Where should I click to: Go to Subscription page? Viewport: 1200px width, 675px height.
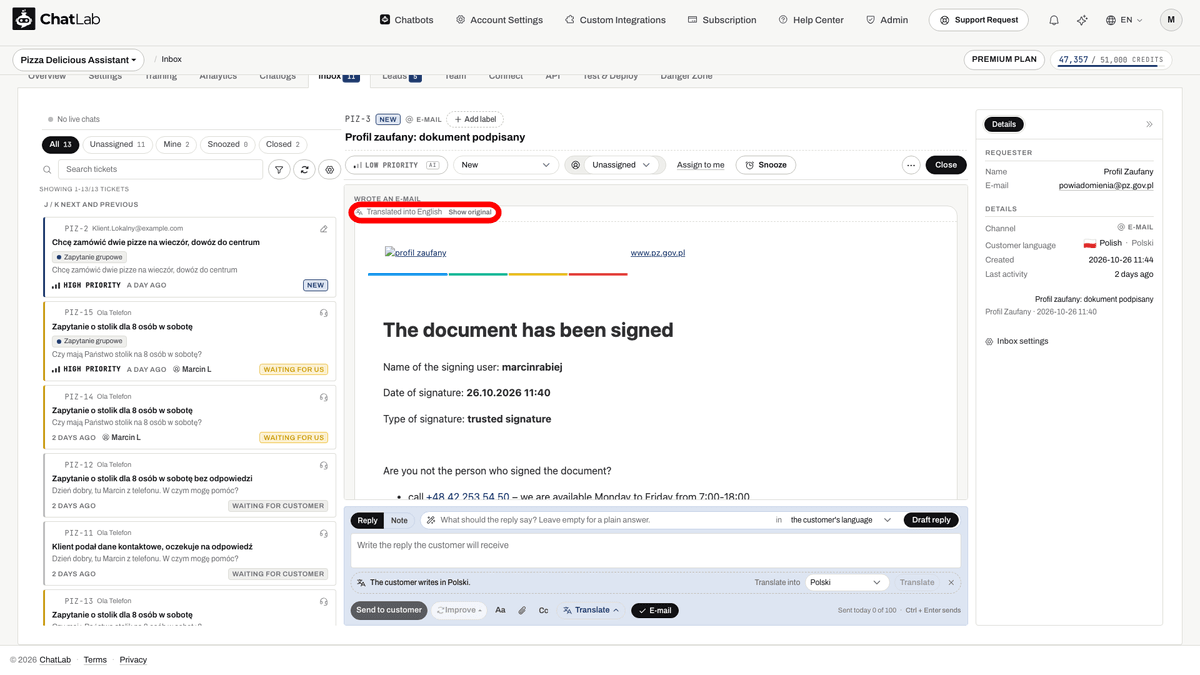coord(722,20)
